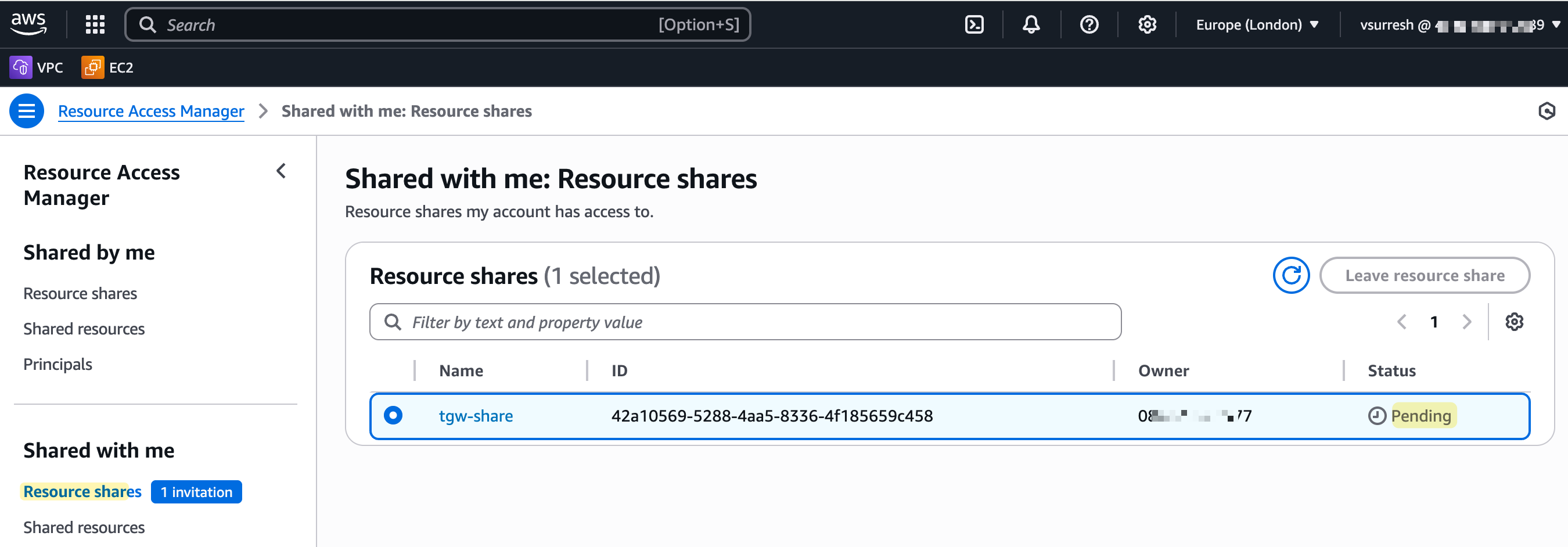
Task: Open the notifications bell
Action: [1030, 24]
